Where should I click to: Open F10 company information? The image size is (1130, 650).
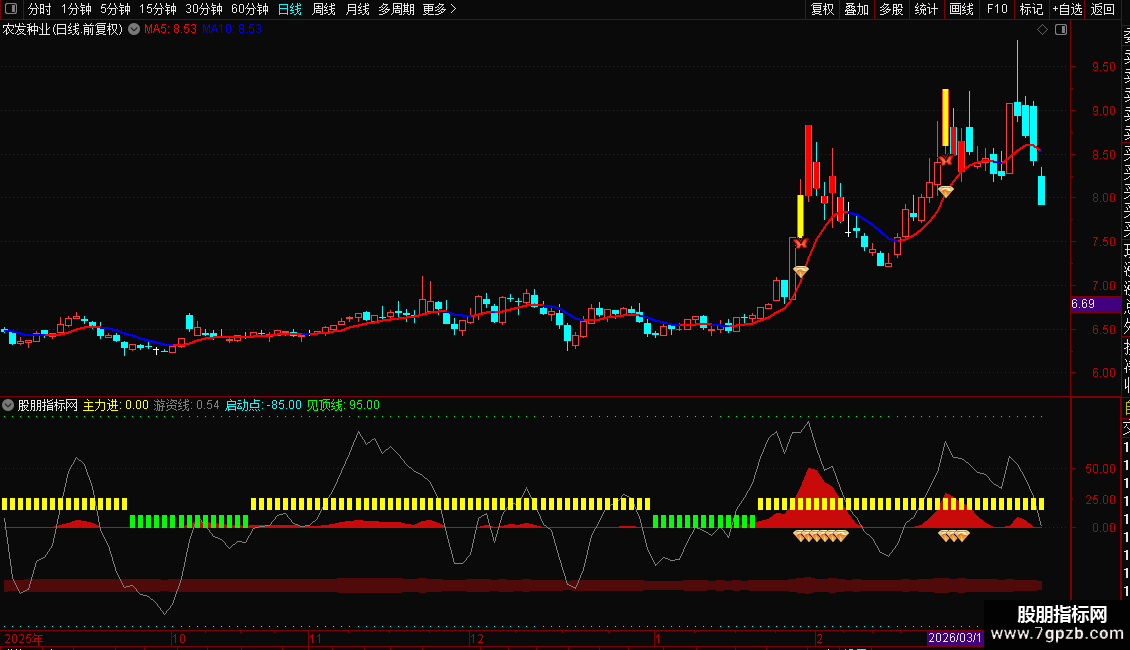[x=997, y=9]
